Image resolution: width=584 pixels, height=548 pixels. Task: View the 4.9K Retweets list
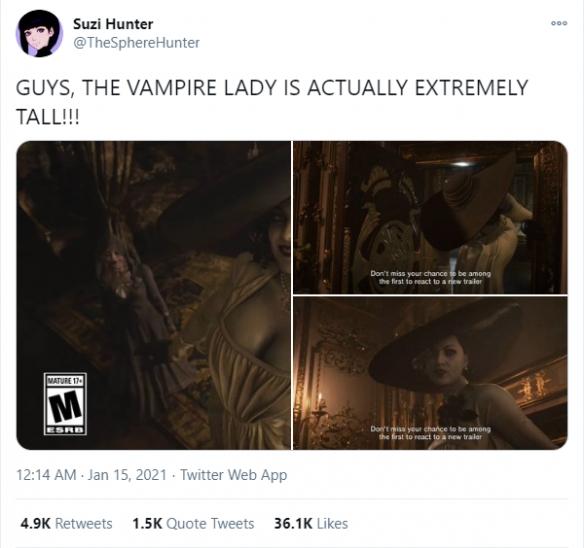point(66,523)
